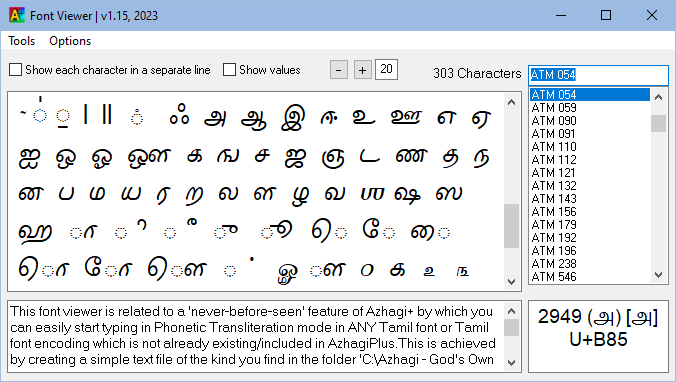Select ATM 121 in the font list
The image size is (676, 382).
coord(590,172)
